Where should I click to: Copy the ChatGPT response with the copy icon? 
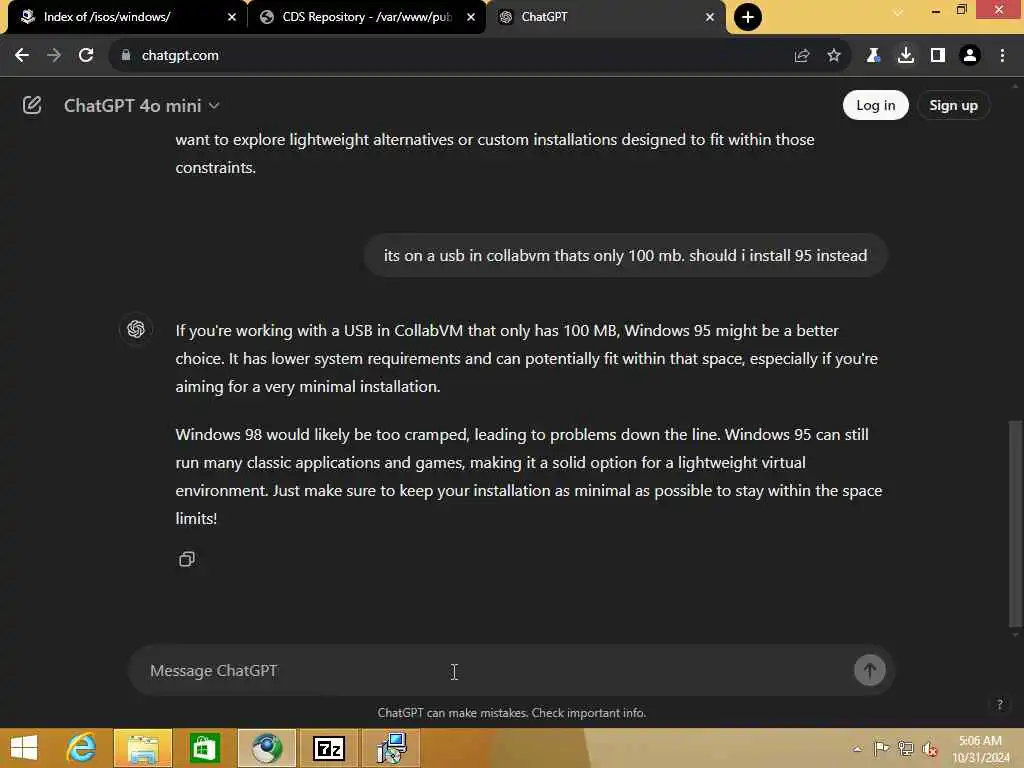(x=187, y=559)
